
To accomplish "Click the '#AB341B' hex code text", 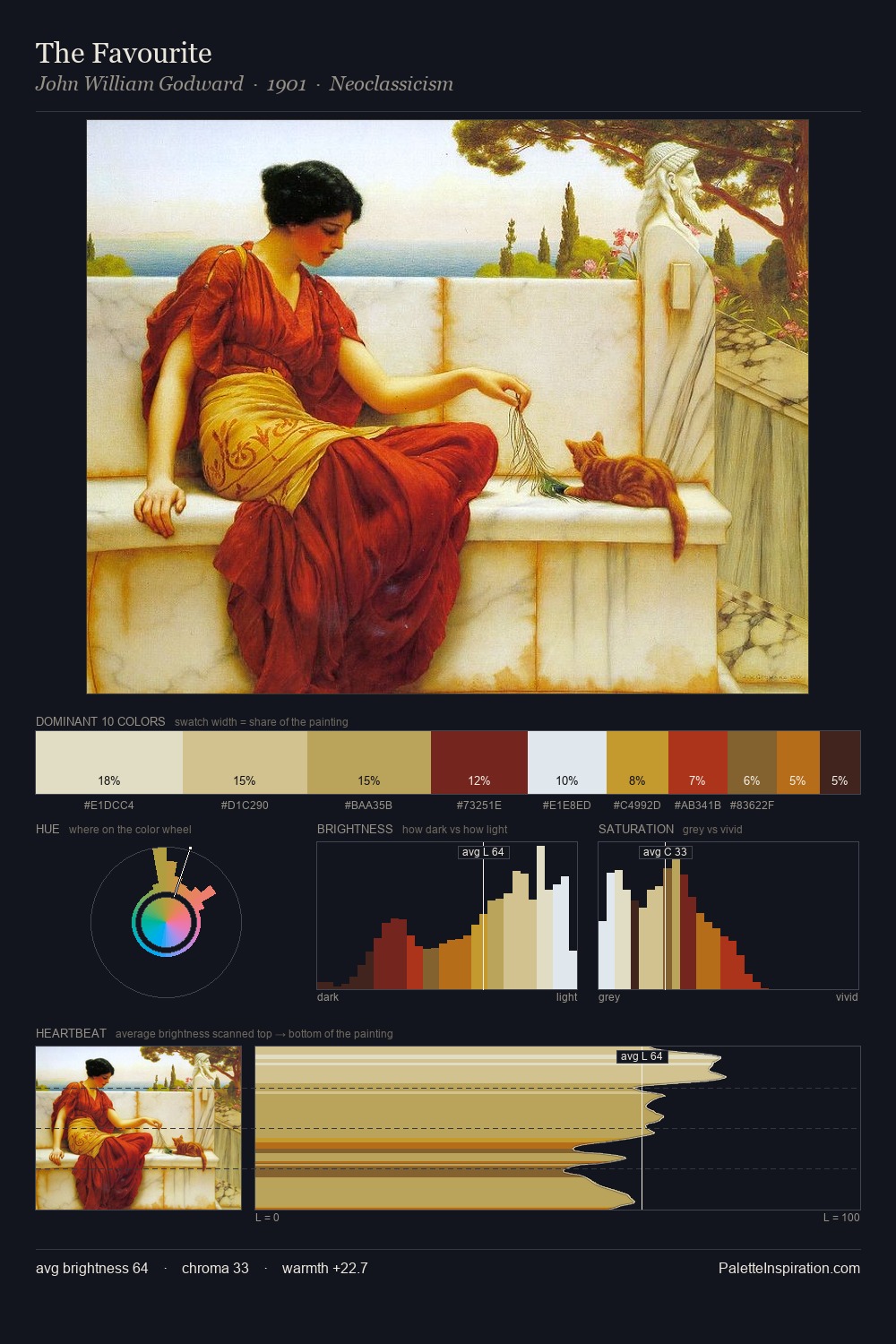I will (x=698, y=806).
